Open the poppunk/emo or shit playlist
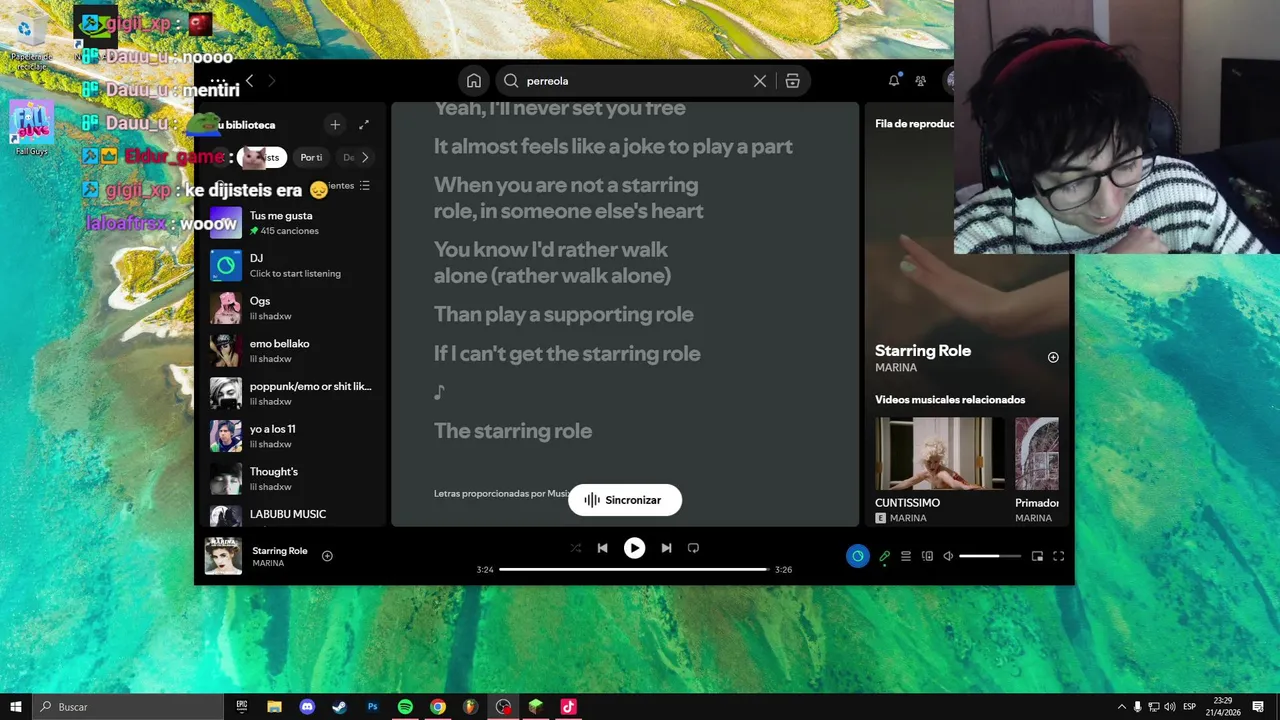 [292, 393]
